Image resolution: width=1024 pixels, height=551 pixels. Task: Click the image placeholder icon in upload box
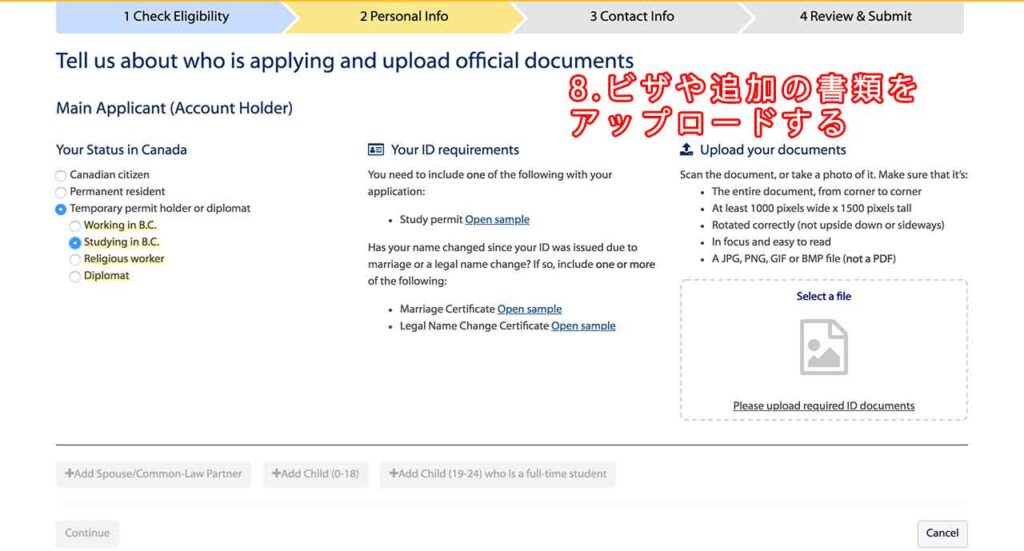(823, 348)
